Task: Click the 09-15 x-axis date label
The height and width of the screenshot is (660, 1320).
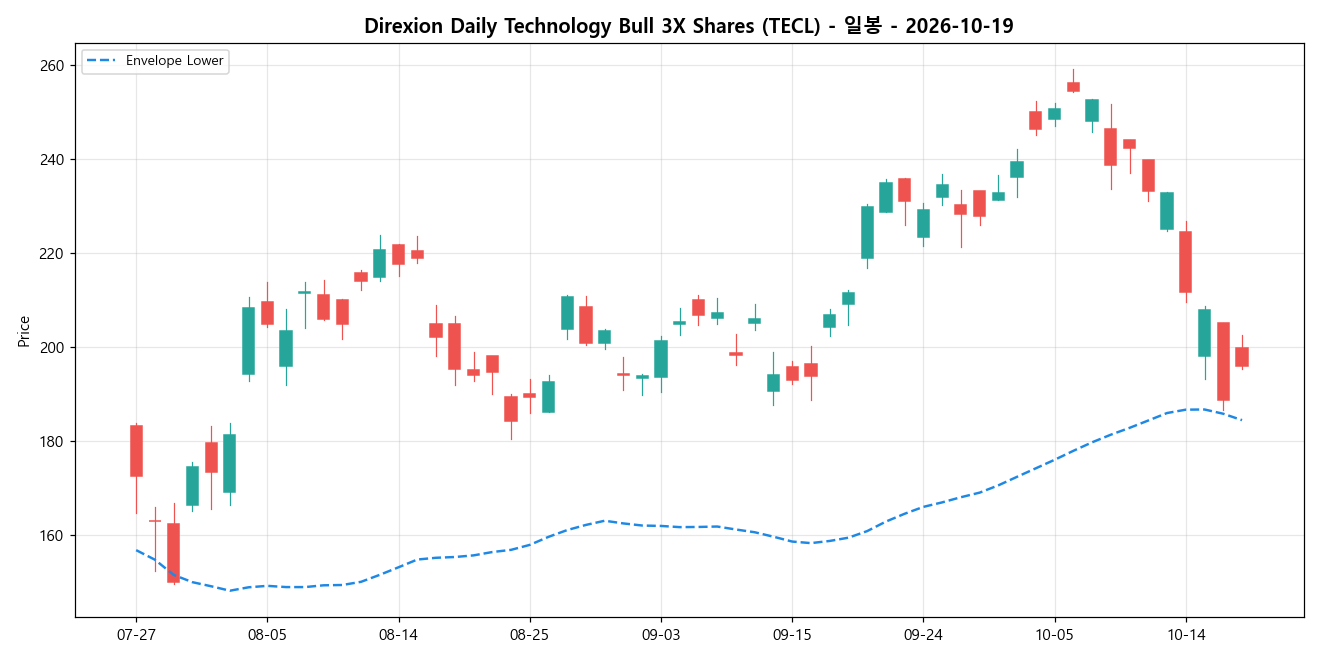Action: click(792, 634)
